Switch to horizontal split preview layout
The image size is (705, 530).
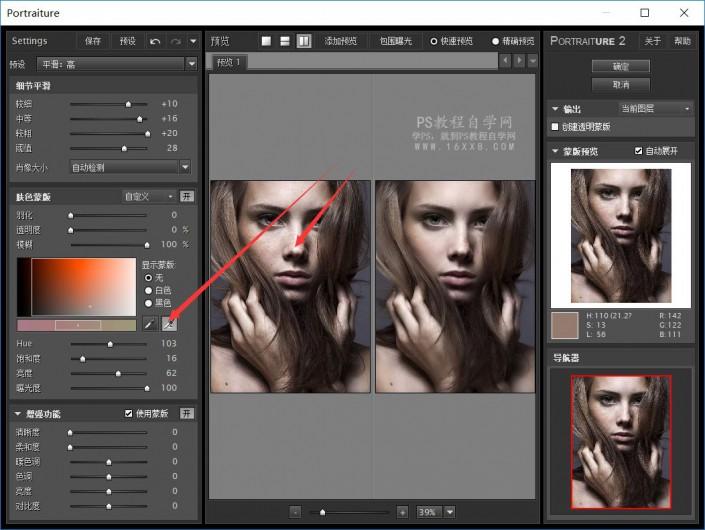coord(285,41)
